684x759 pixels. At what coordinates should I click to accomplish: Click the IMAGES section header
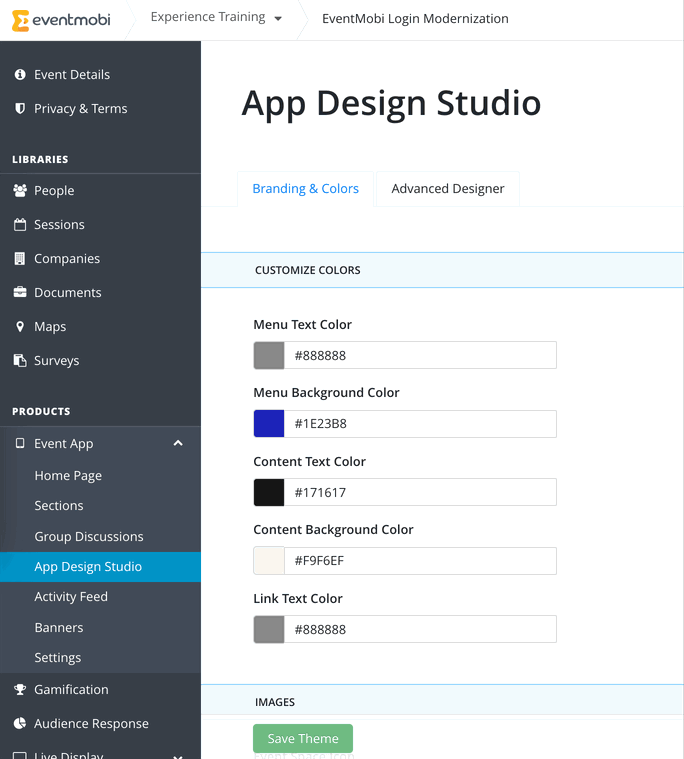pyautogui.click(x=442, y=700)
